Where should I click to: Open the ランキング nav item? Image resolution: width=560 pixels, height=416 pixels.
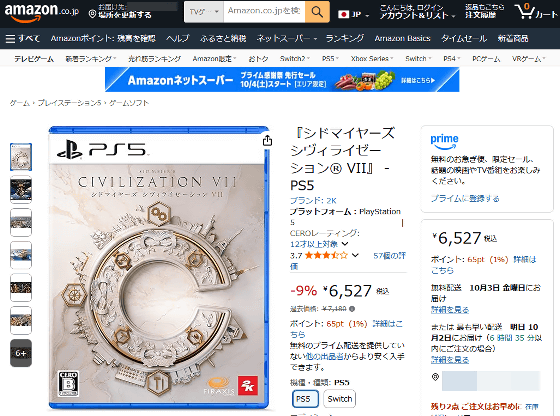(345, 38)
